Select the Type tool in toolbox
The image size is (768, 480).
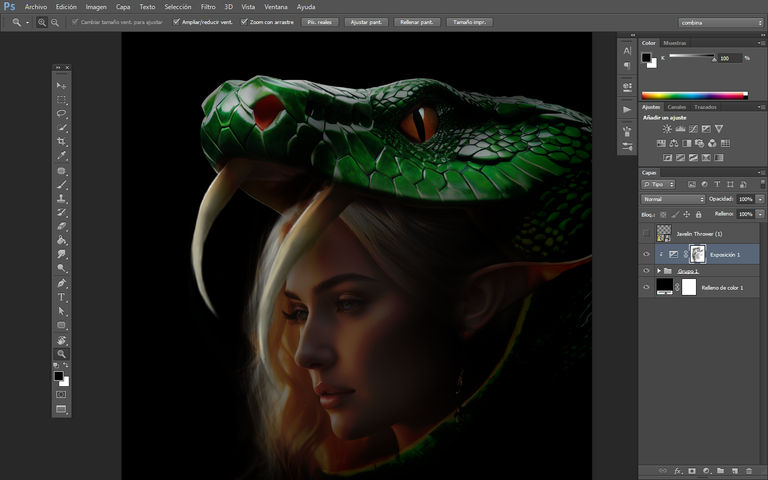[x=61, y=297]
